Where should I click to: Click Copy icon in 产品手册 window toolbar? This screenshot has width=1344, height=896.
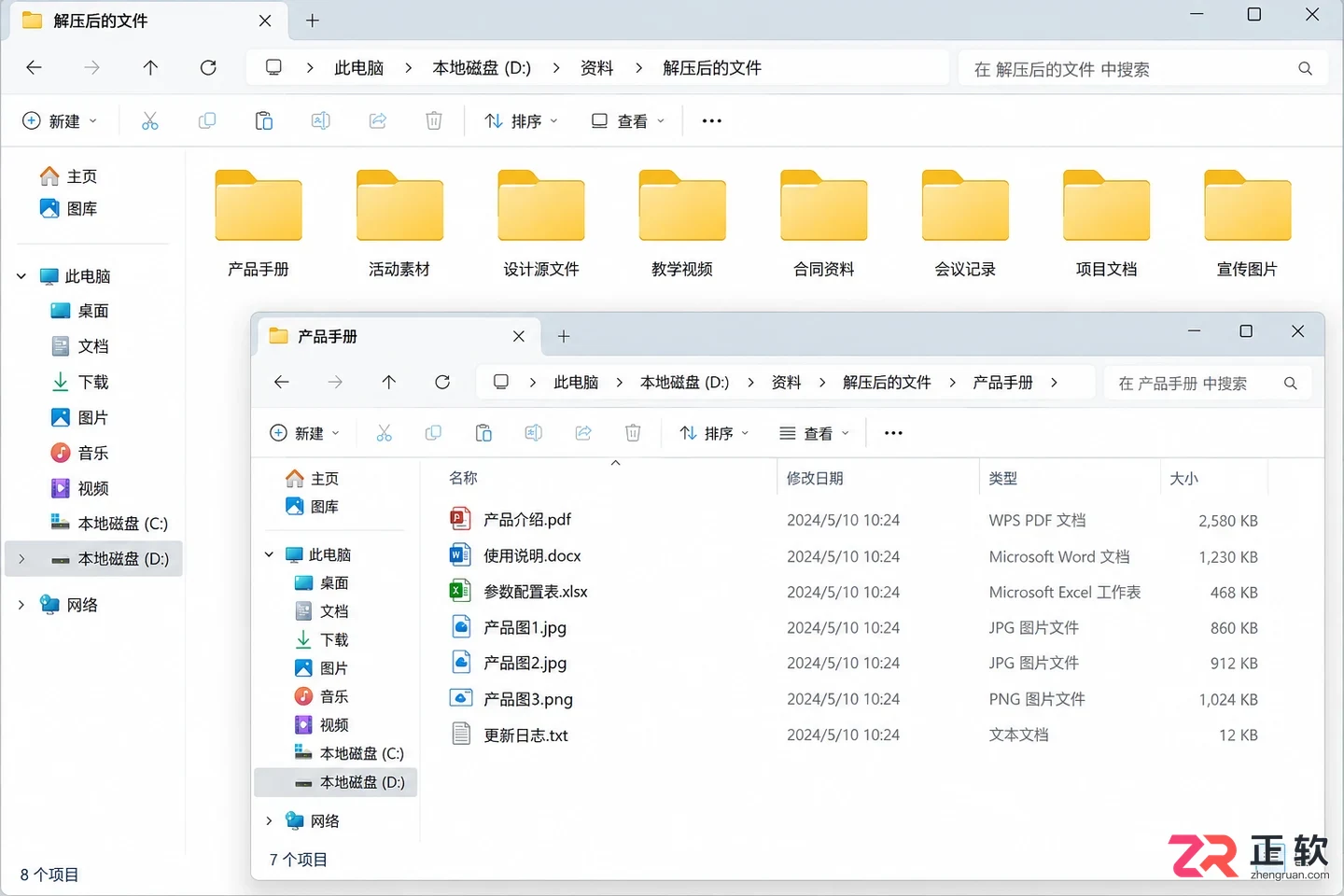pos(433,433)
